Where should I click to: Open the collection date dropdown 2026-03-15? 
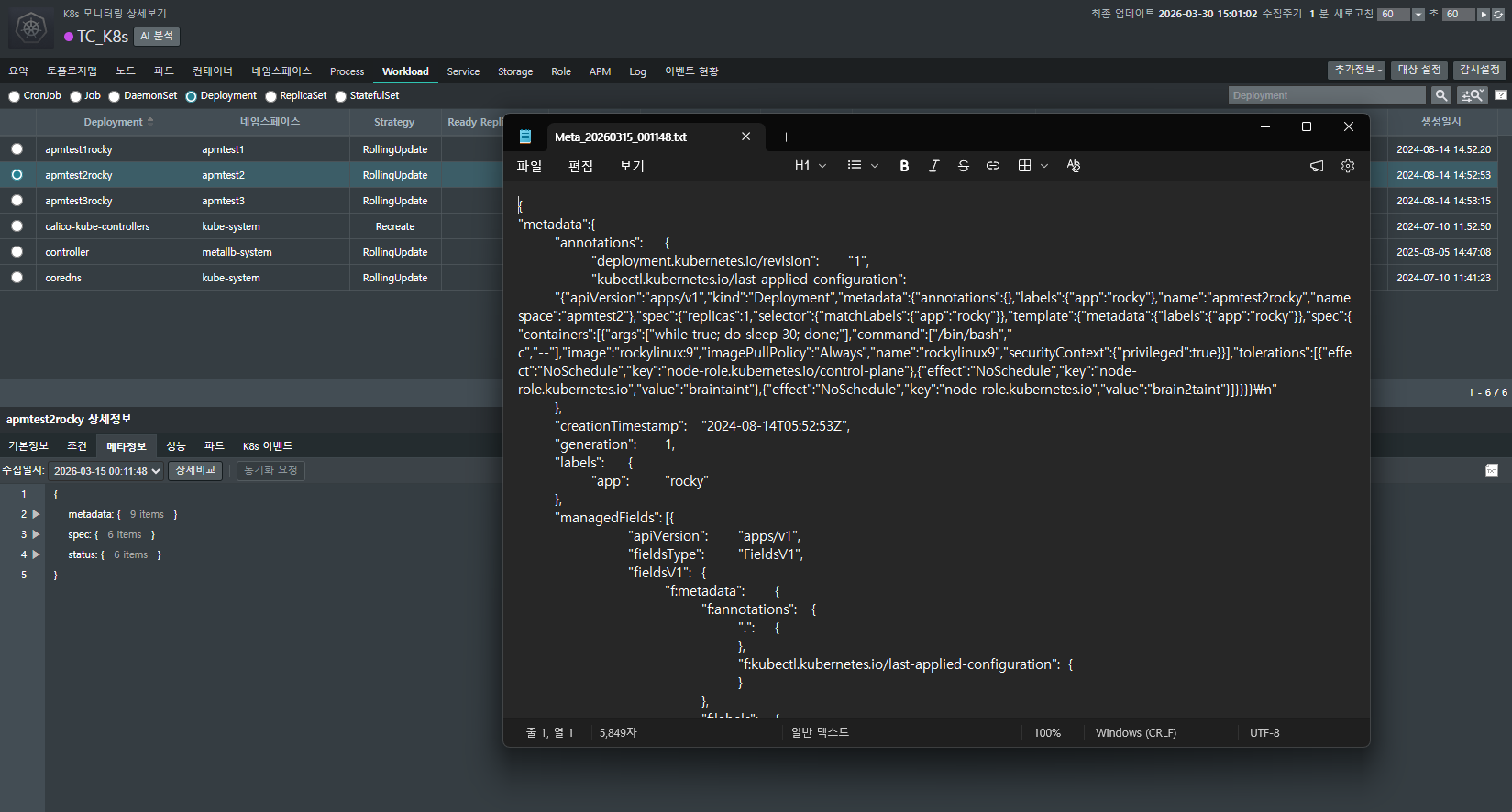click(106, 471)
